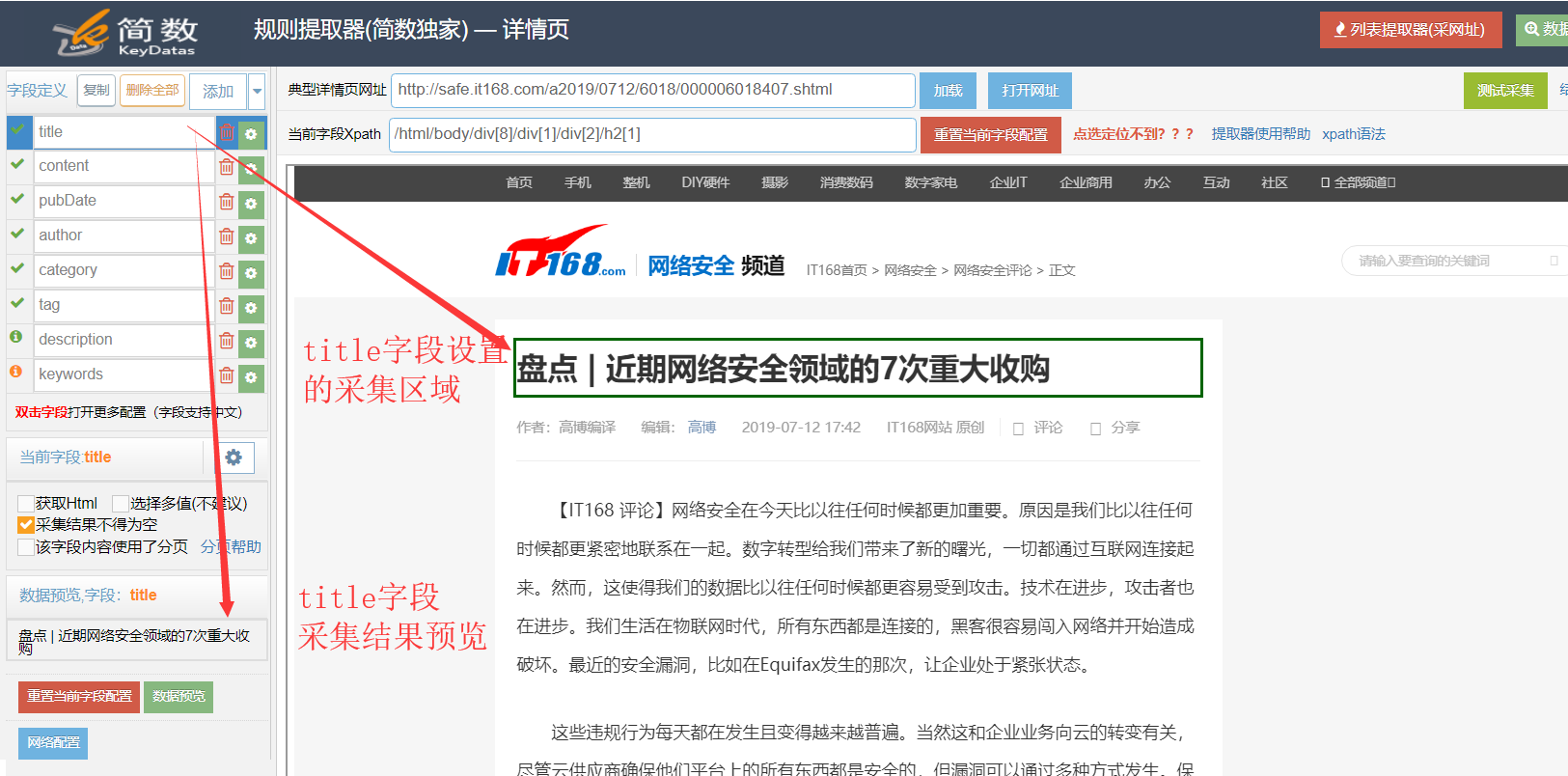1568x776 pixels.
Task: Remove the keywords field with trash icon
Action: click(227, 375)
